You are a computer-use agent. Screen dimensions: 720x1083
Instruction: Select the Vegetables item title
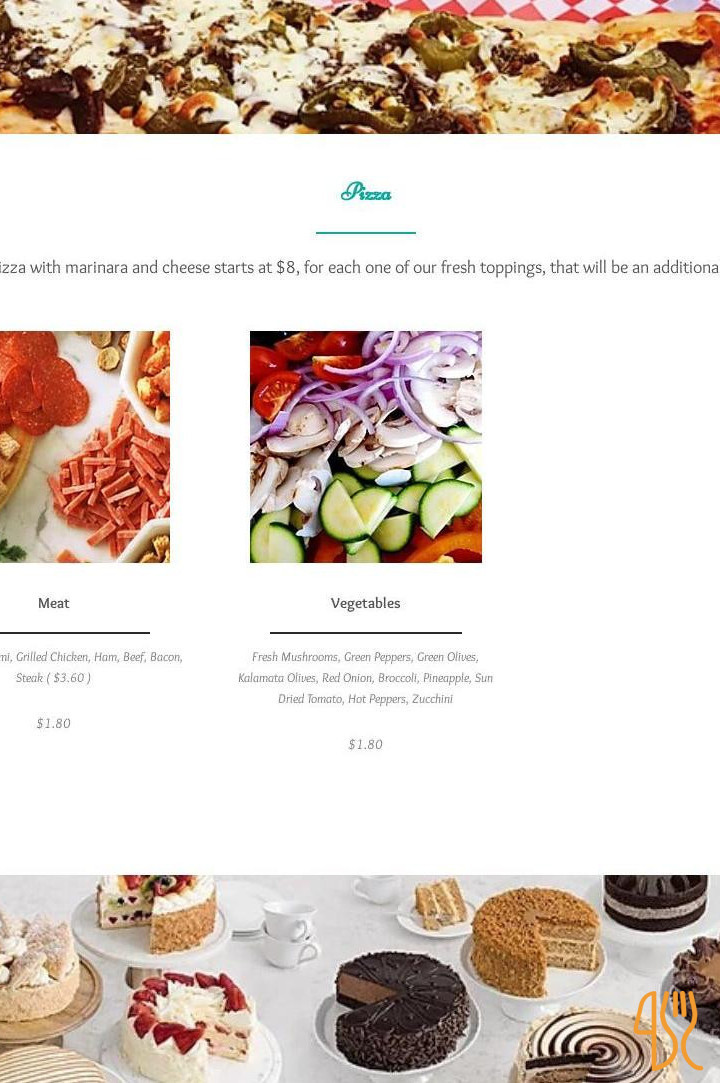(365, 603)
